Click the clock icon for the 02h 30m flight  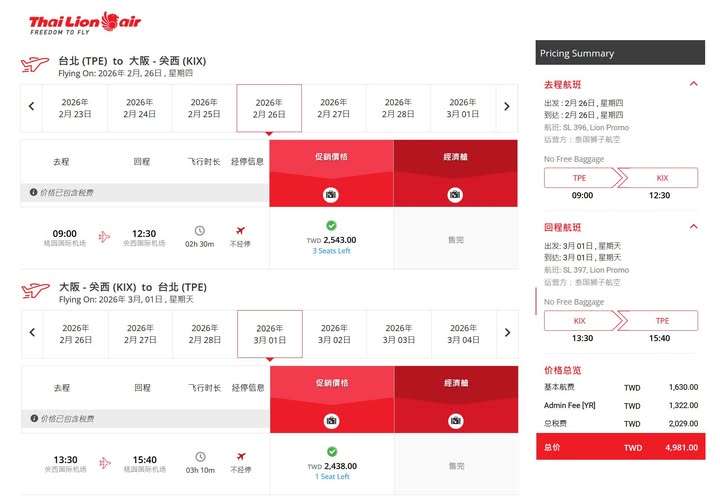199,231
